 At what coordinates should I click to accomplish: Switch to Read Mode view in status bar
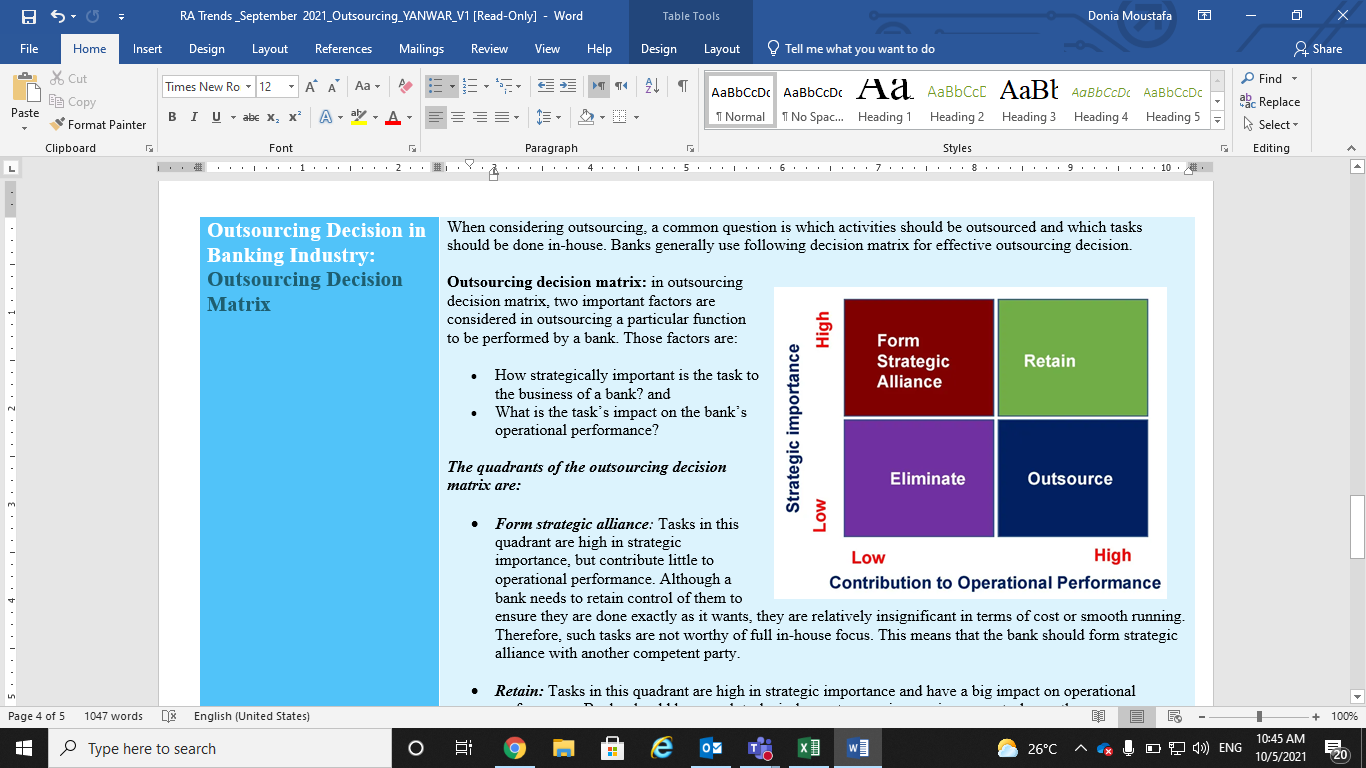pos(1099,716)
